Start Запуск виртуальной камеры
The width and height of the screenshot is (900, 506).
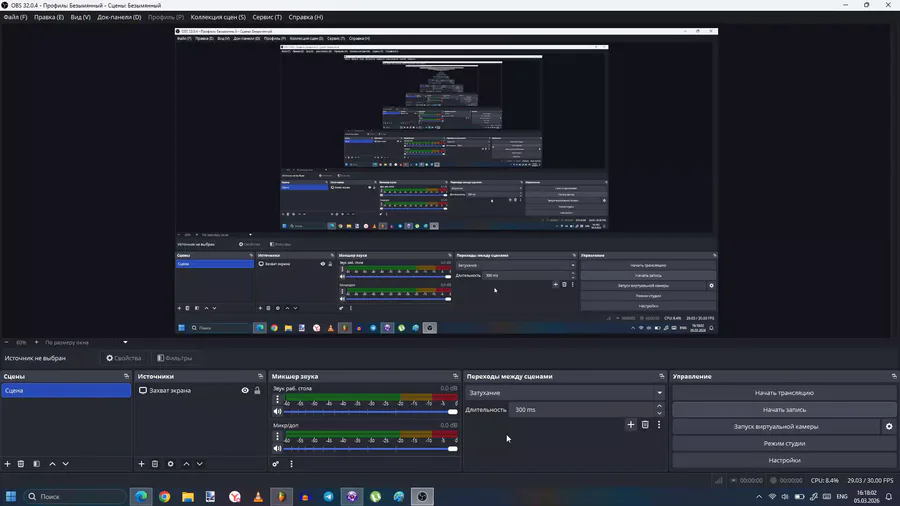point(776,426)
